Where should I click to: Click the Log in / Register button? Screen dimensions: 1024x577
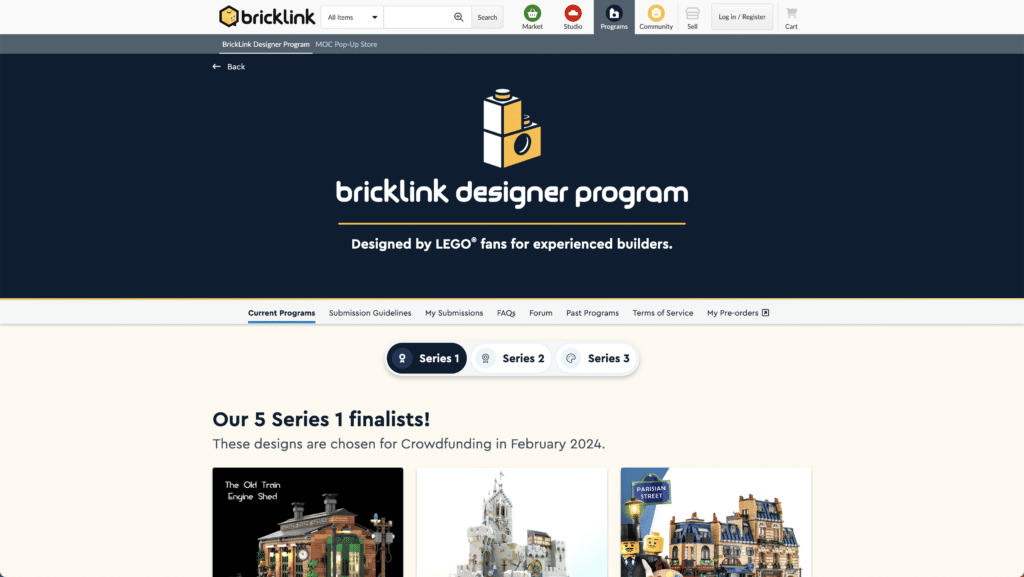741,16
